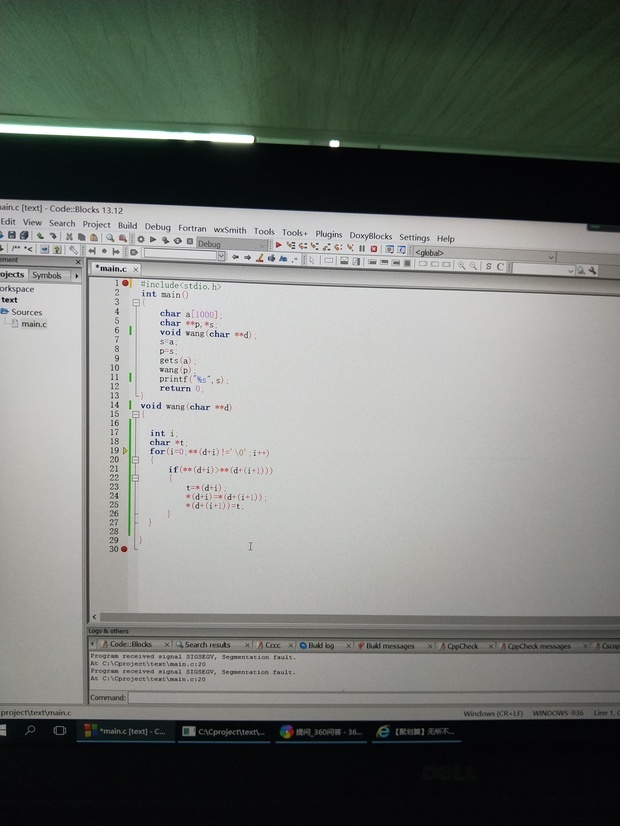Click the Windows Start button

coord(2,732)
